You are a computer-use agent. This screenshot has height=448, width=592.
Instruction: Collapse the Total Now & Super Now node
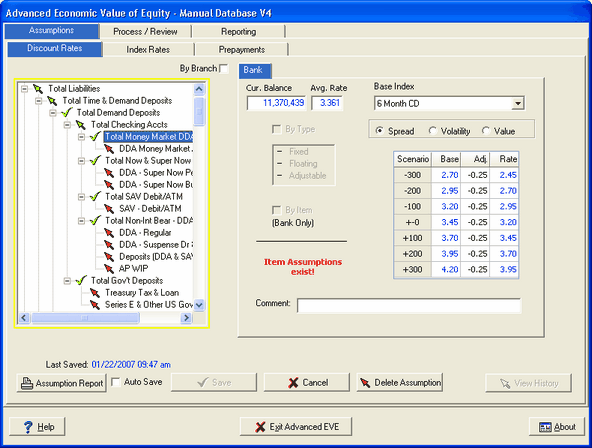(x=81, y=161)
